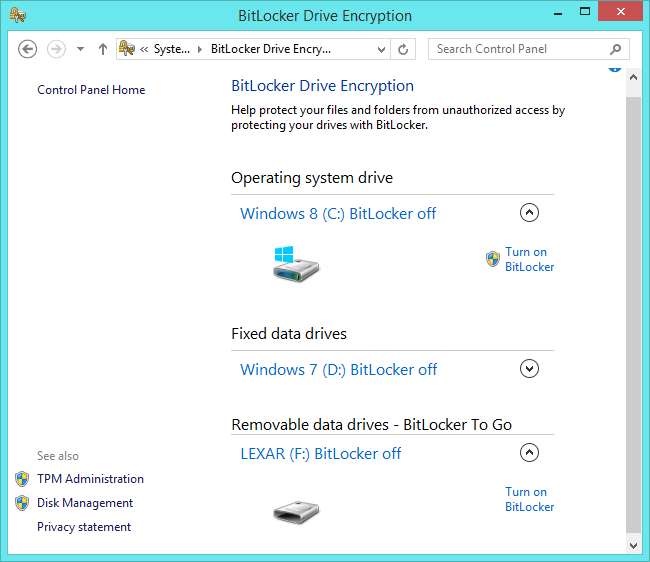Viewport: 650px width, 562px height.
Task: Click the shield icon beside TPM Administration
Action: pos(22,479)
